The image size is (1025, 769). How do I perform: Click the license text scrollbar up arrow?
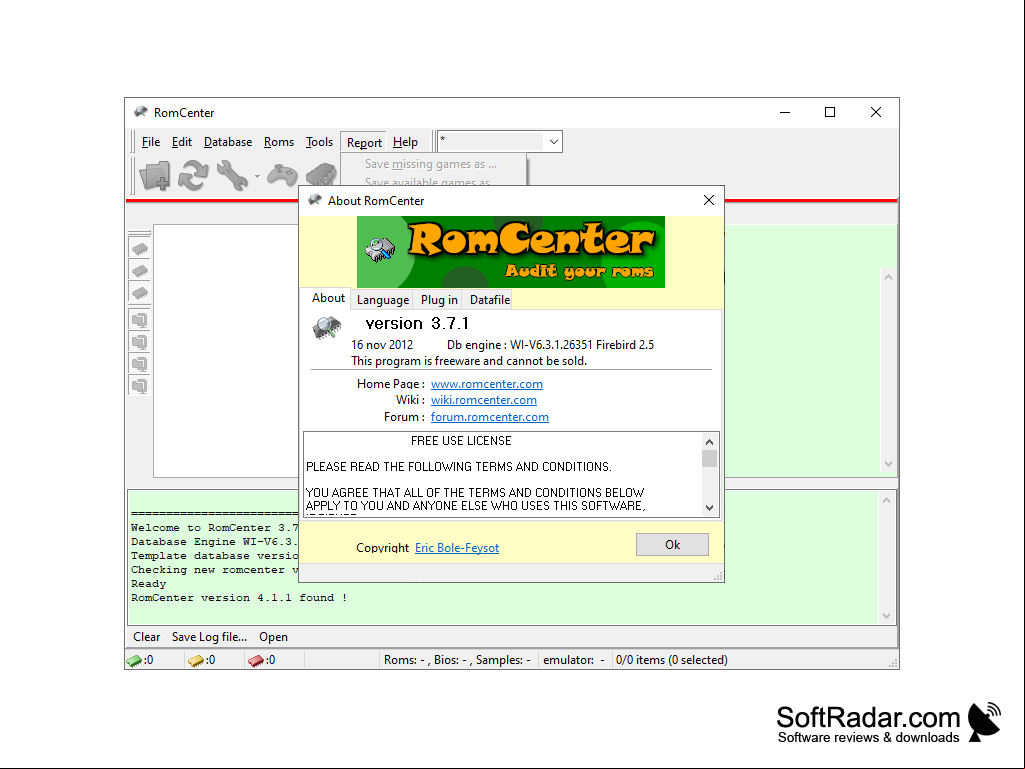pyautogui.click(x=709, y=442)
